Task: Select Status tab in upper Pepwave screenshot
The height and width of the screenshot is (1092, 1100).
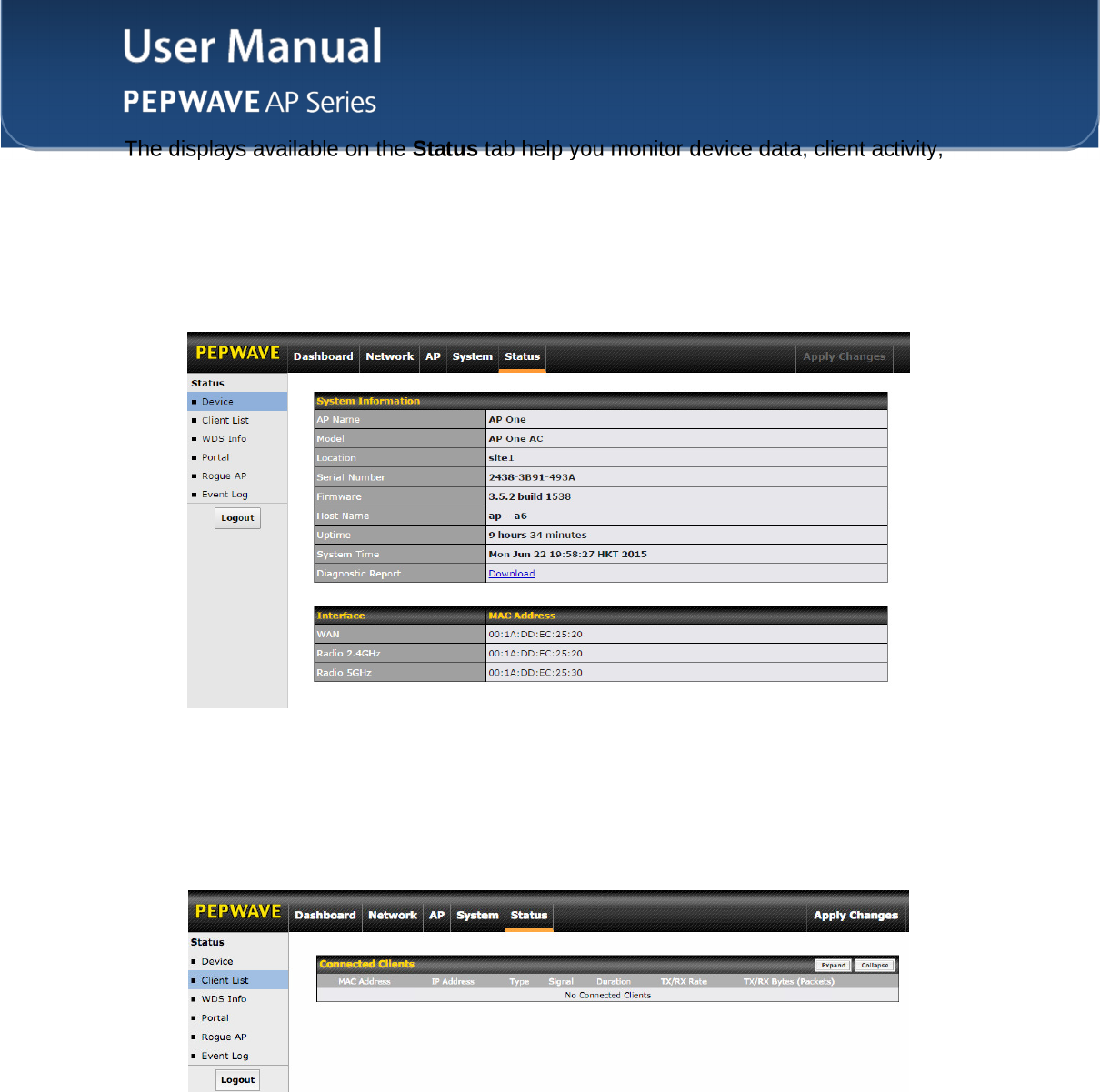Action: tap(523, 356)
